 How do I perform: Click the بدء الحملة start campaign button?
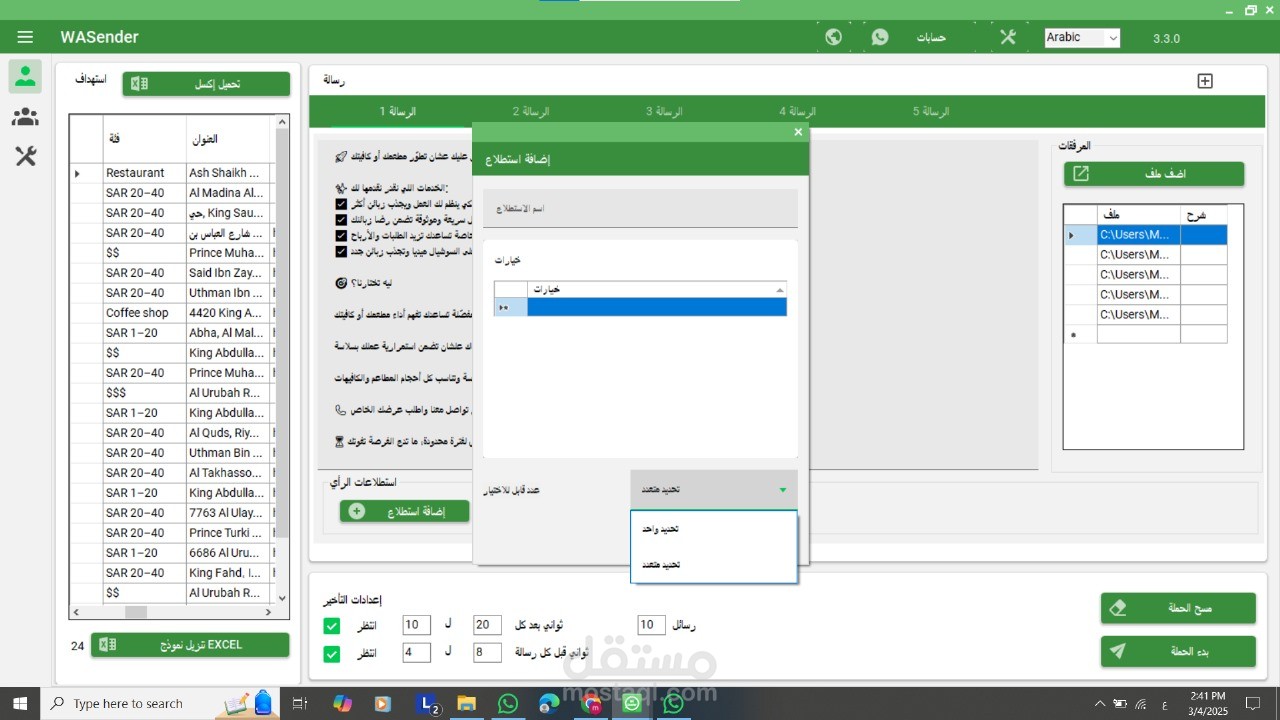coord(1178,651)
